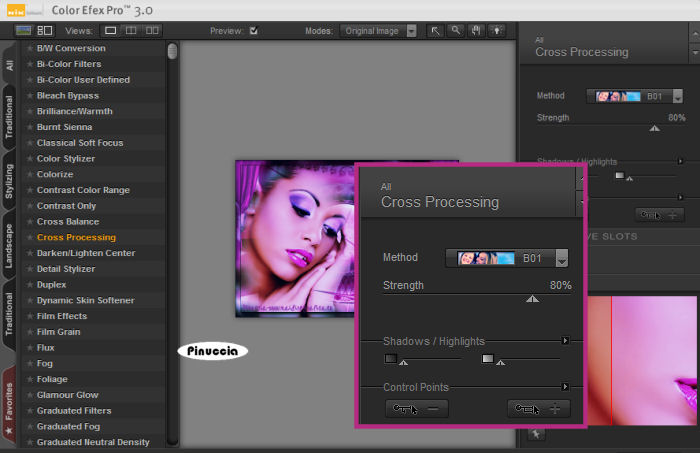
Task: Switch filter list to thumbnail image view icon
Action: coord(23,30)
